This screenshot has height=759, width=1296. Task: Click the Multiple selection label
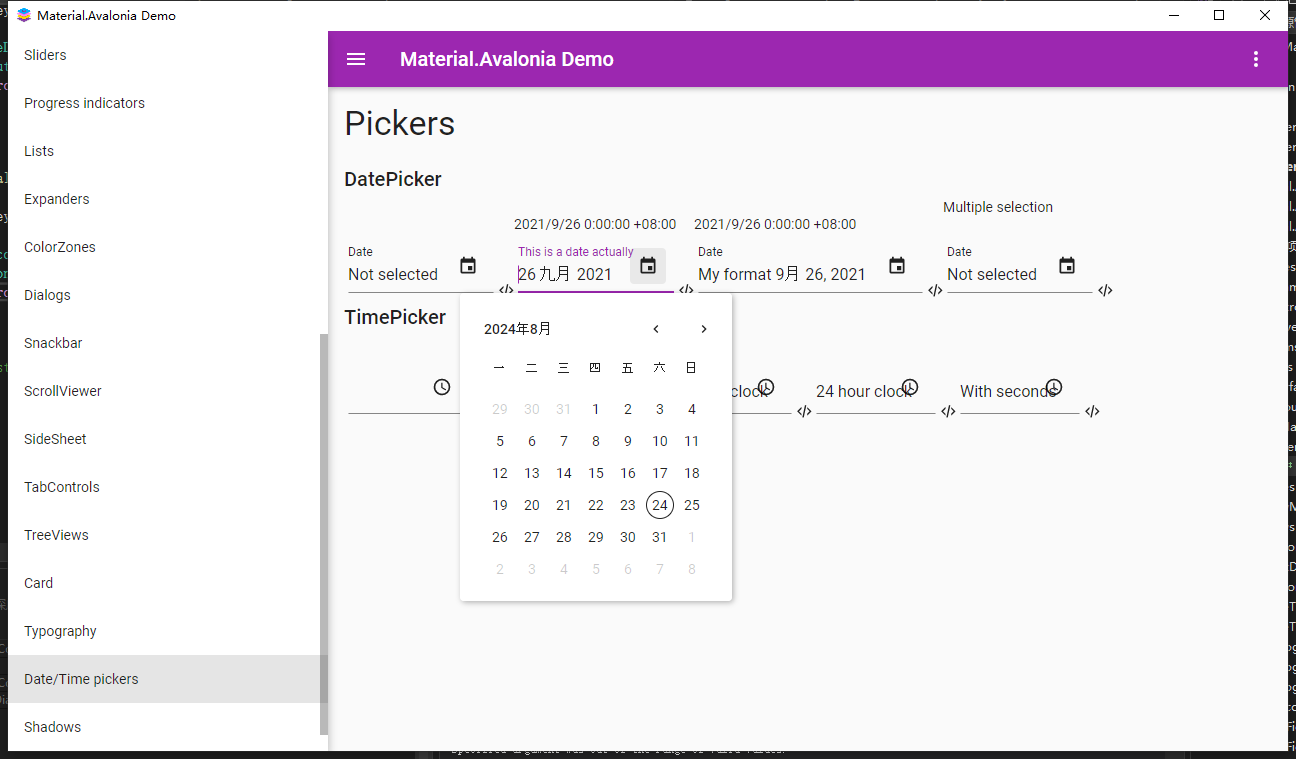pyautogui.click(x=998, y=207)
